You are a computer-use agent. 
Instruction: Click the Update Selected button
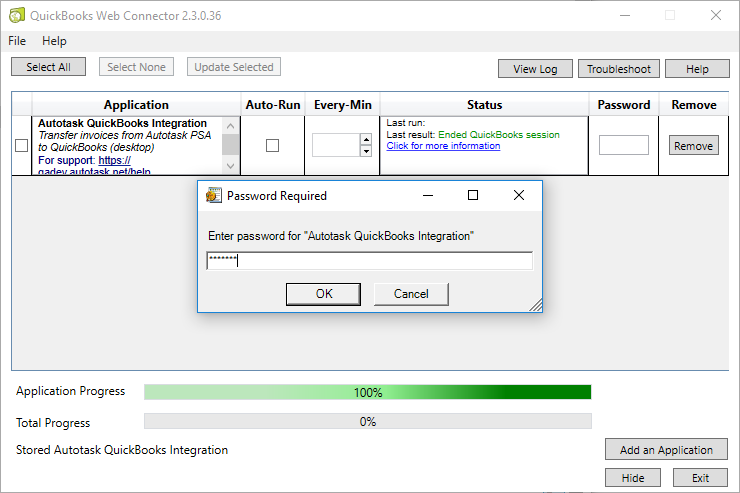click(x=234, y=67)
